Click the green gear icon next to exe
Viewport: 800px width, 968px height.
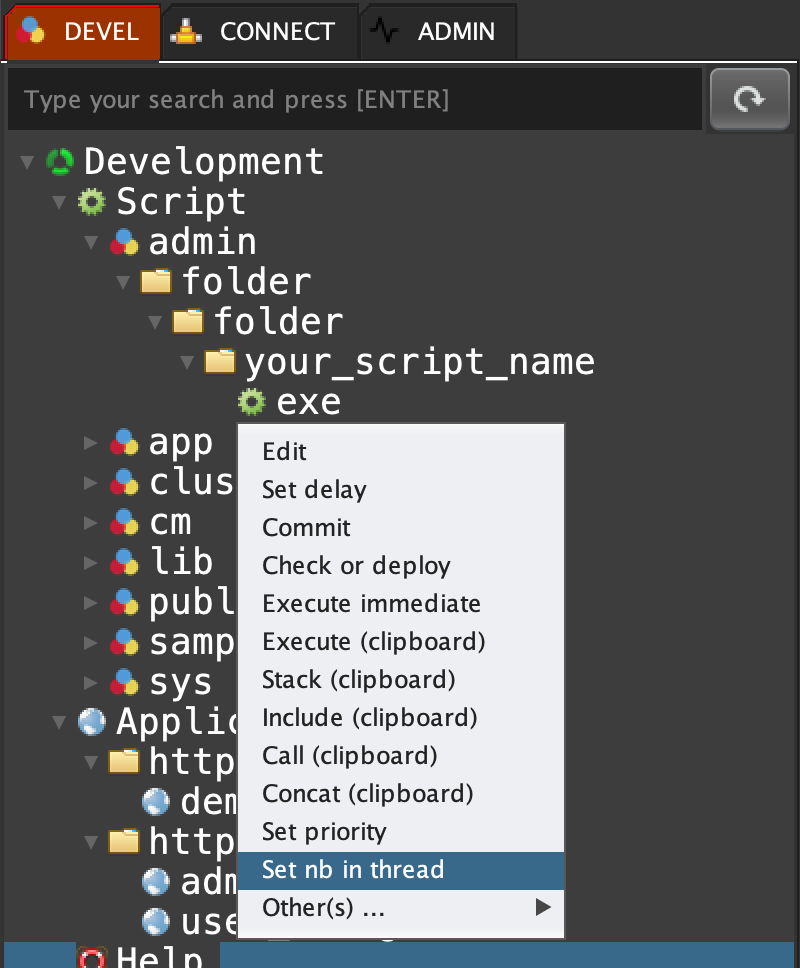click(x=251, y=402)
